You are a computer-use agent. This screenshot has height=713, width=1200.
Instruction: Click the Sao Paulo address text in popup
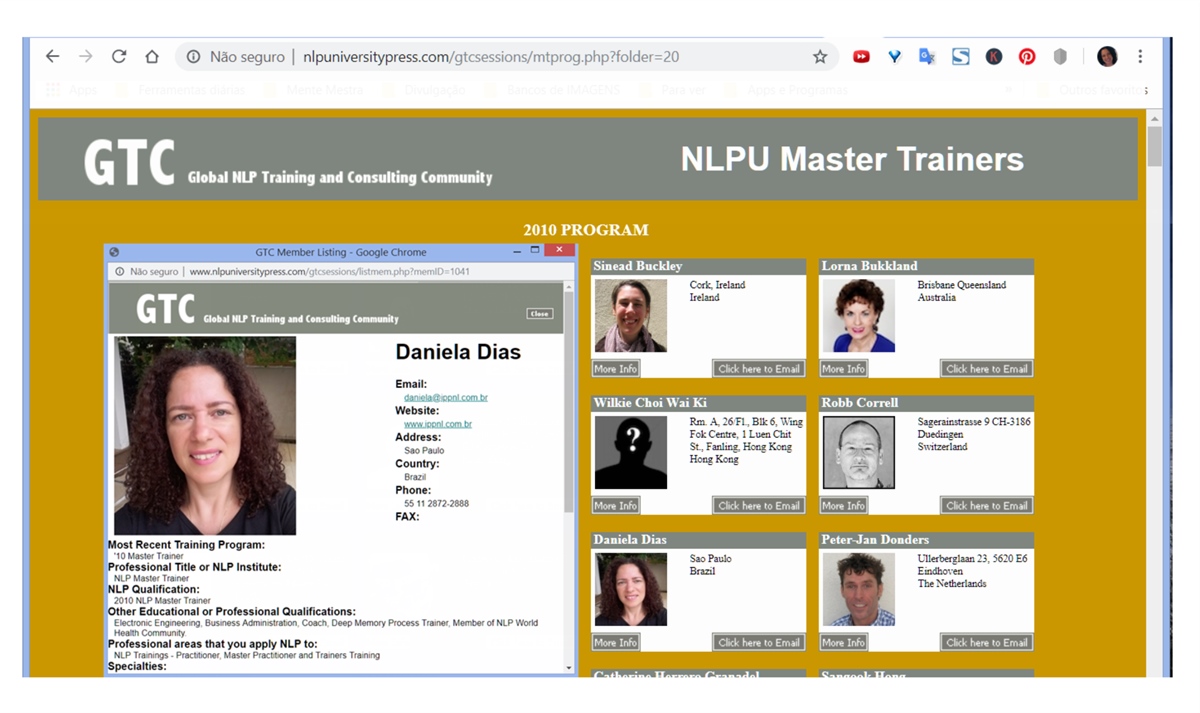pos(424,451)
